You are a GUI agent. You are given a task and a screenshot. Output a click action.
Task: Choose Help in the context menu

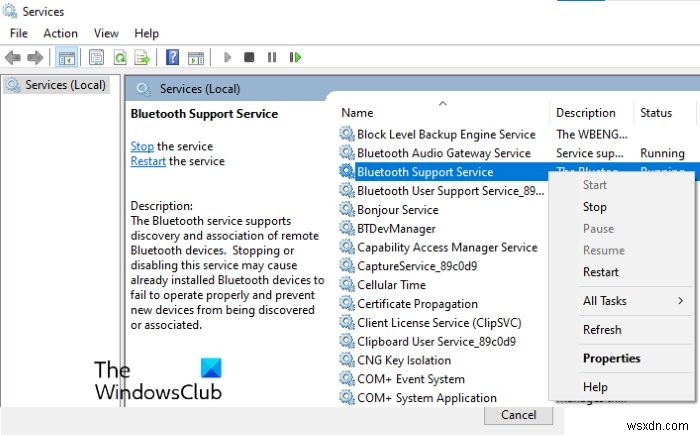pyautogui.click(x=595, y=387)
